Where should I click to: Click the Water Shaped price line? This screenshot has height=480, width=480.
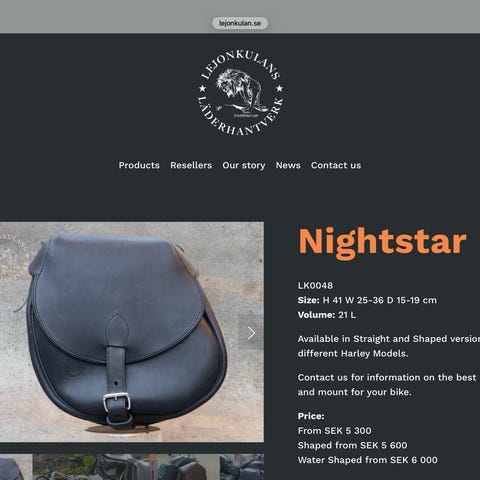(x=368, y=460)
